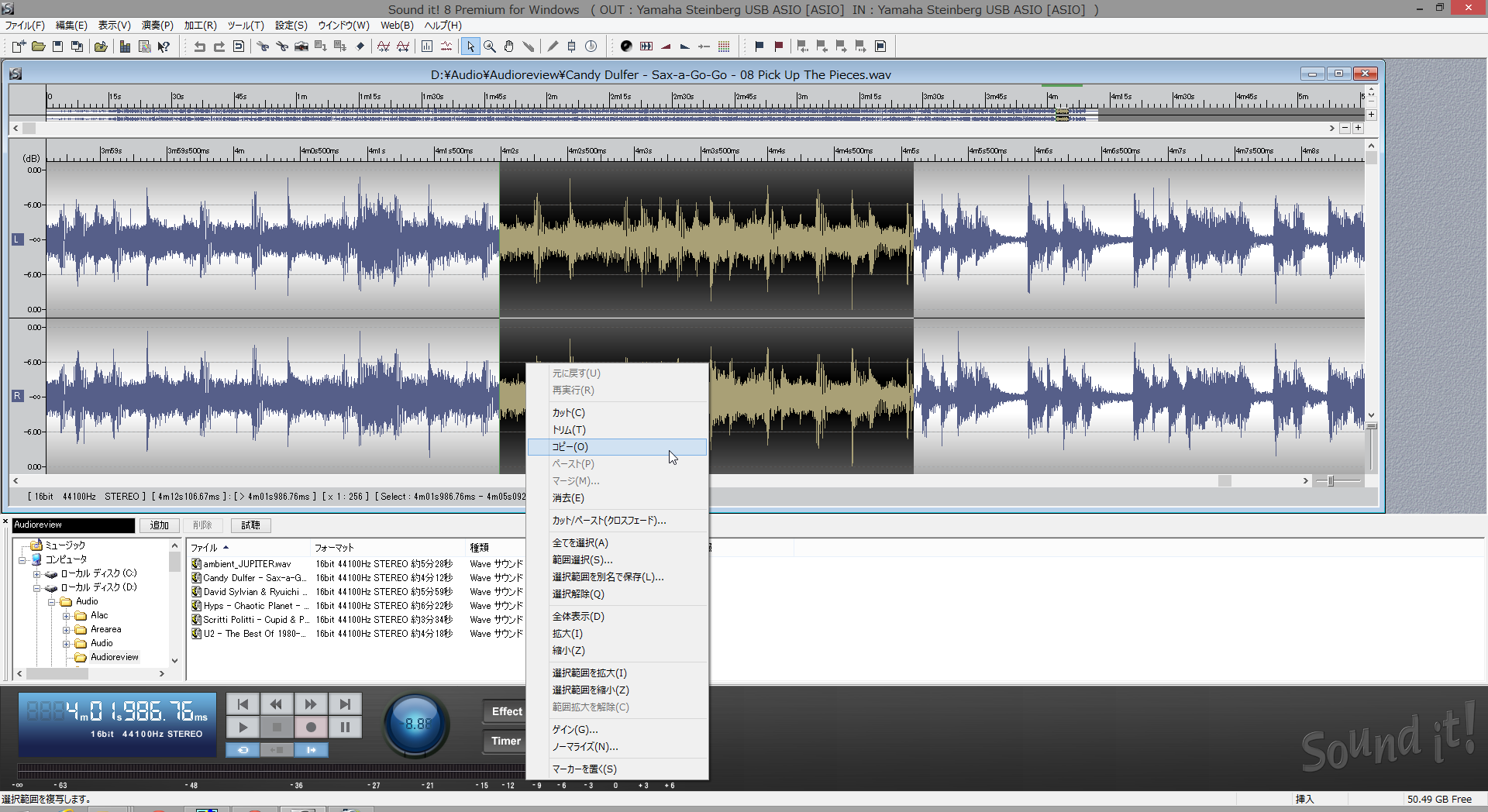
Task: Click the black circle effect icon
Action: [x=626, y=46]
